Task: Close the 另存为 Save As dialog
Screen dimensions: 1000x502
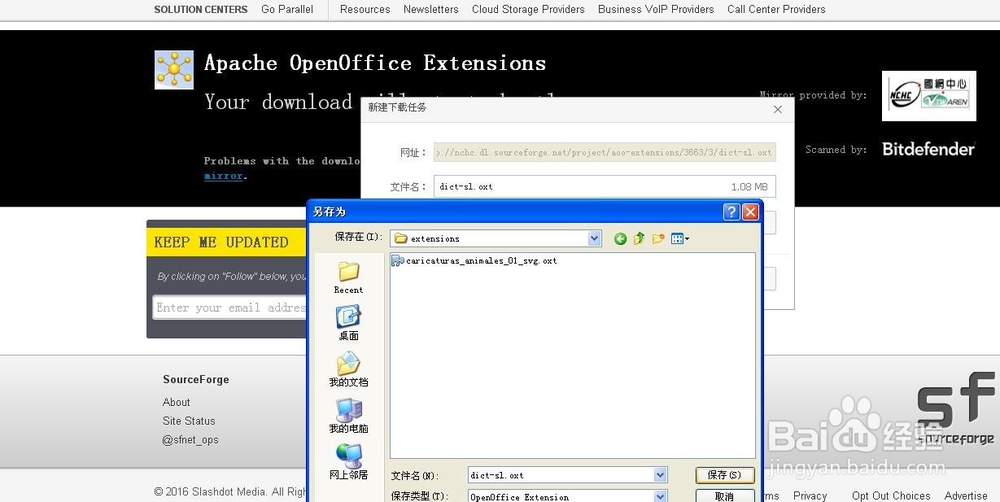Action: pos(751,212)
